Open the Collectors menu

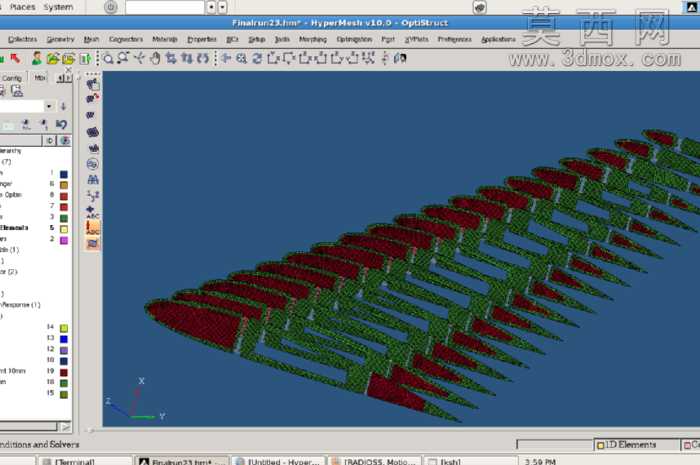tap(22, 39)
